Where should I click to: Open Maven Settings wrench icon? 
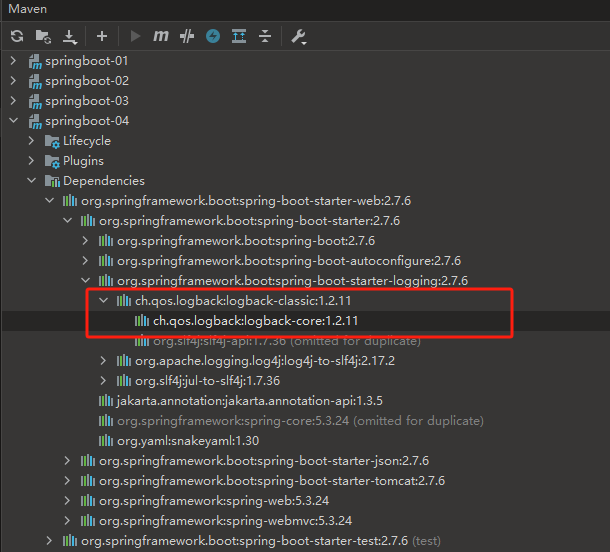299,37
